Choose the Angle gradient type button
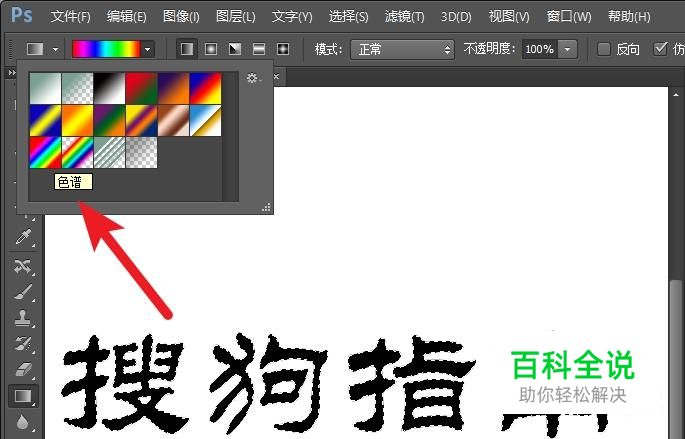The width and height of the screenshot is (685, 439). click(235, 49)
